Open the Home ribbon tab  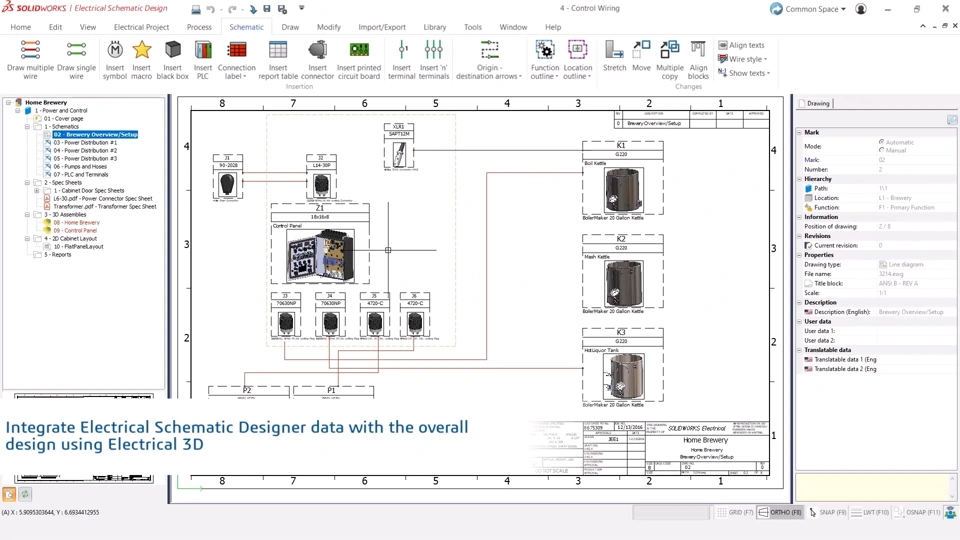[x=20, y=27]
